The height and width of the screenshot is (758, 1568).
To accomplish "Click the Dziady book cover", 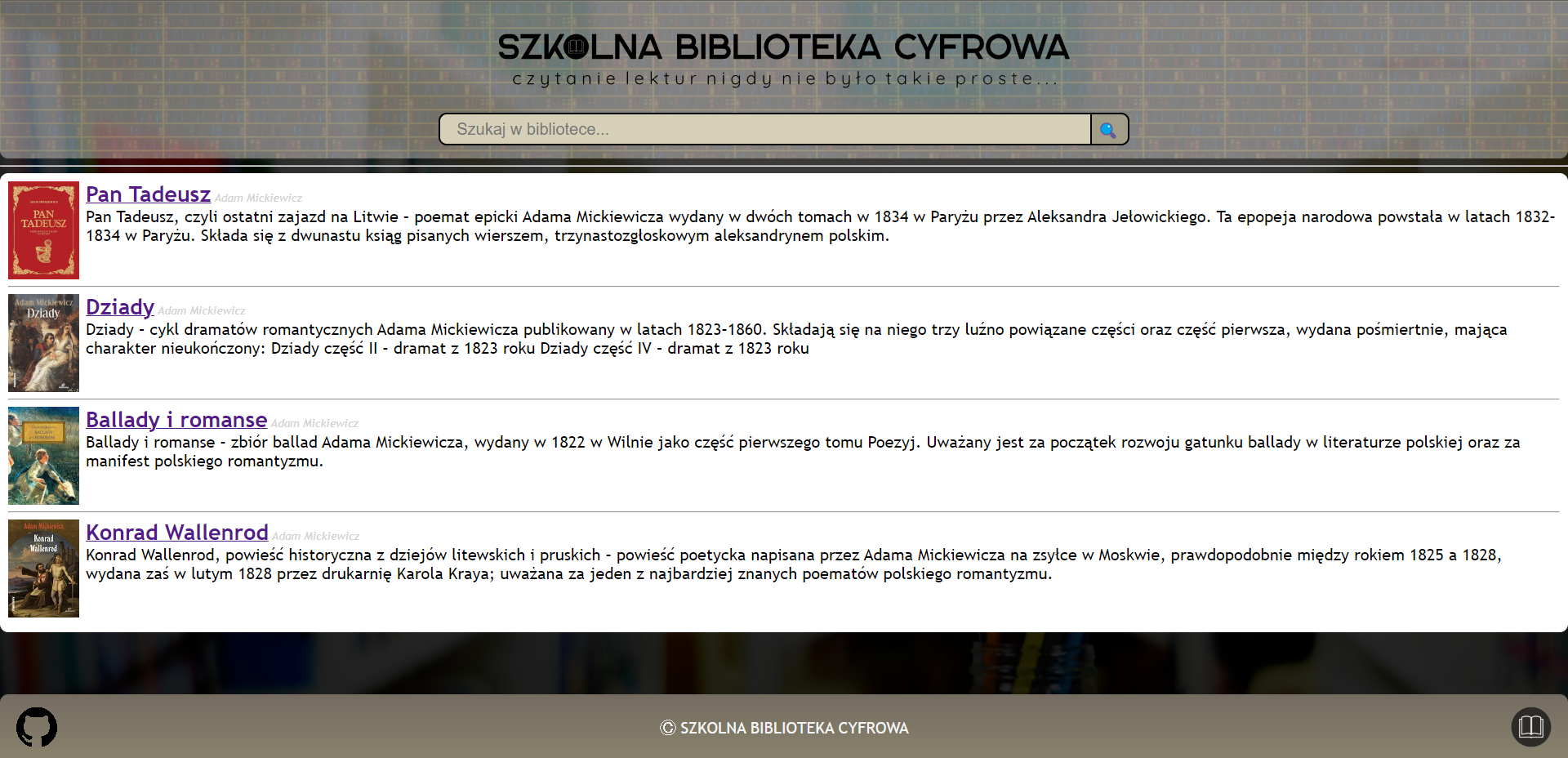I will click(x=43, y=343).
